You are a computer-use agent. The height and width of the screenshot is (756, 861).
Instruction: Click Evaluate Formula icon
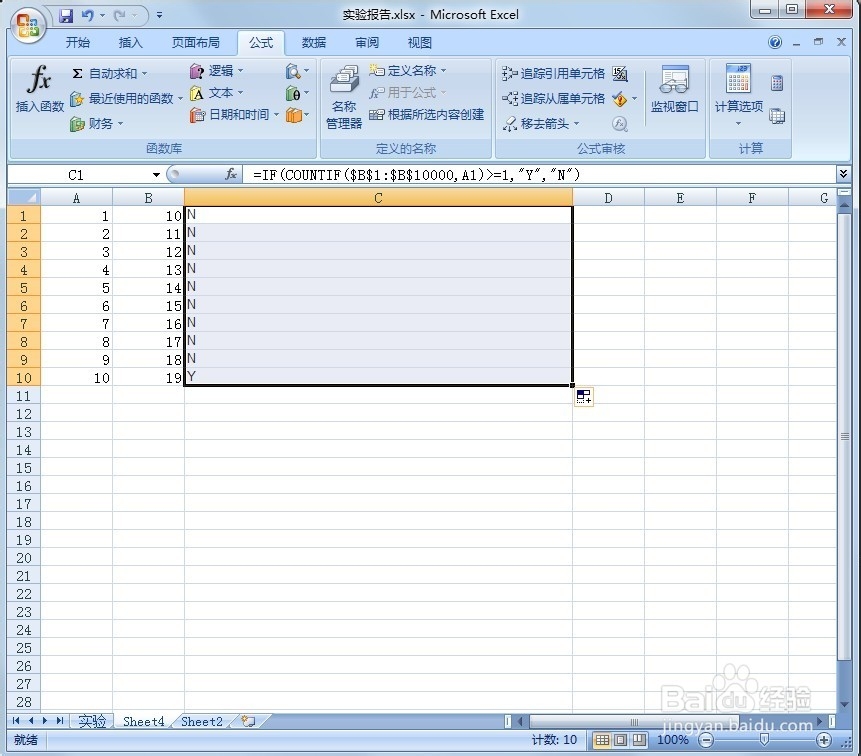coord(620,124)
